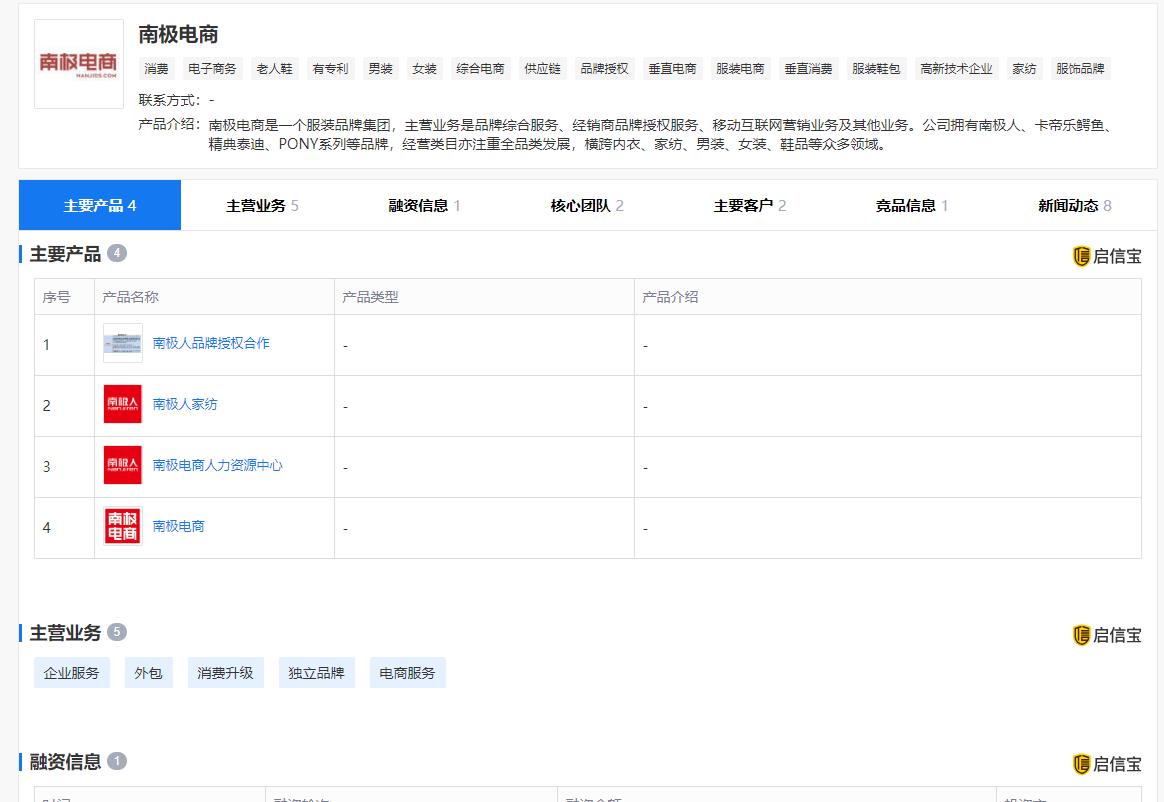This screenshot has height=802, width=1164.
Task: Click the 南极电商 logo in product row 4
Action: point(122,527)
